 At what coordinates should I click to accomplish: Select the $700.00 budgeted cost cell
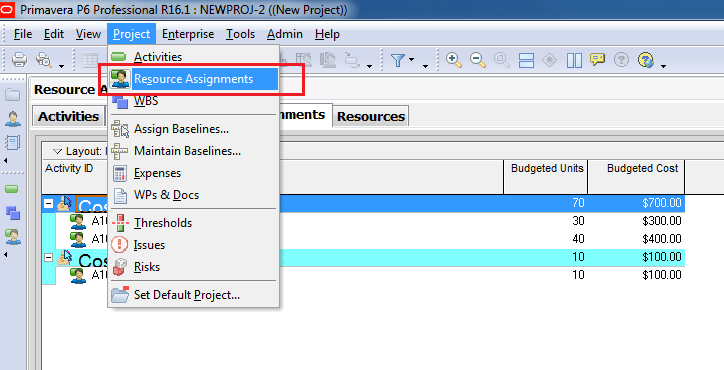coord(636,203)
